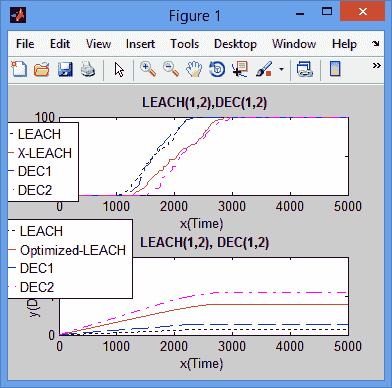The image size is (392, 388).
Task: Select DEC2 entry in top legend
Action: (35, 190)
